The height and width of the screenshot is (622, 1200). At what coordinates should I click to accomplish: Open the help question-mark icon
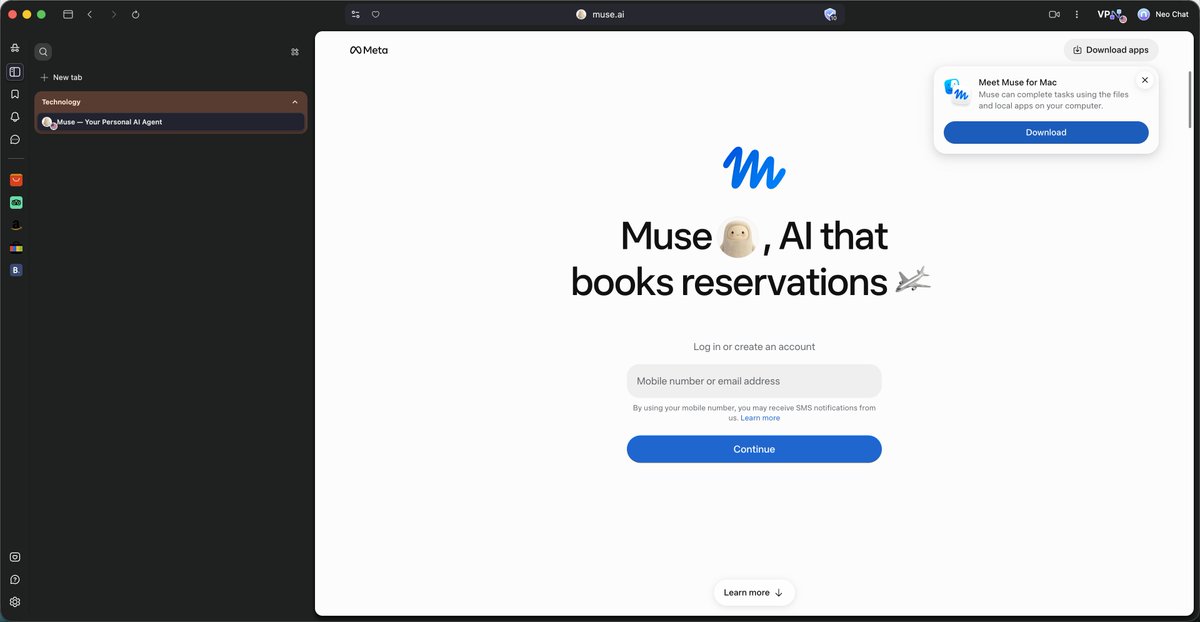tap(15, 580)
